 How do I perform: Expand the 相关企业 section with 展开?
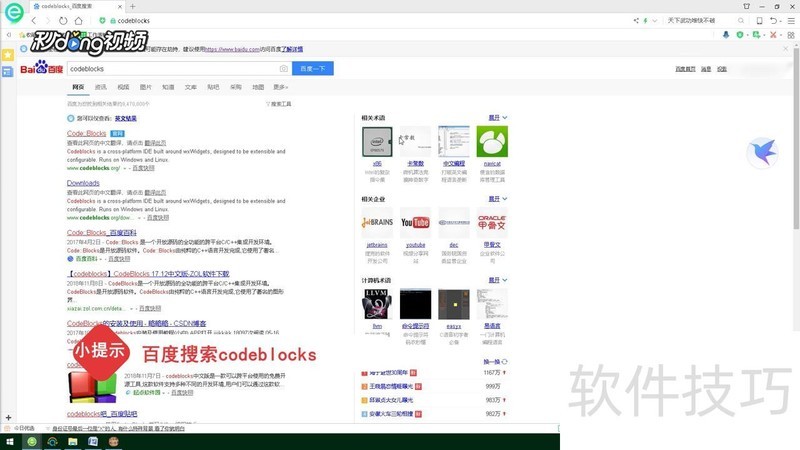point(497,199)
